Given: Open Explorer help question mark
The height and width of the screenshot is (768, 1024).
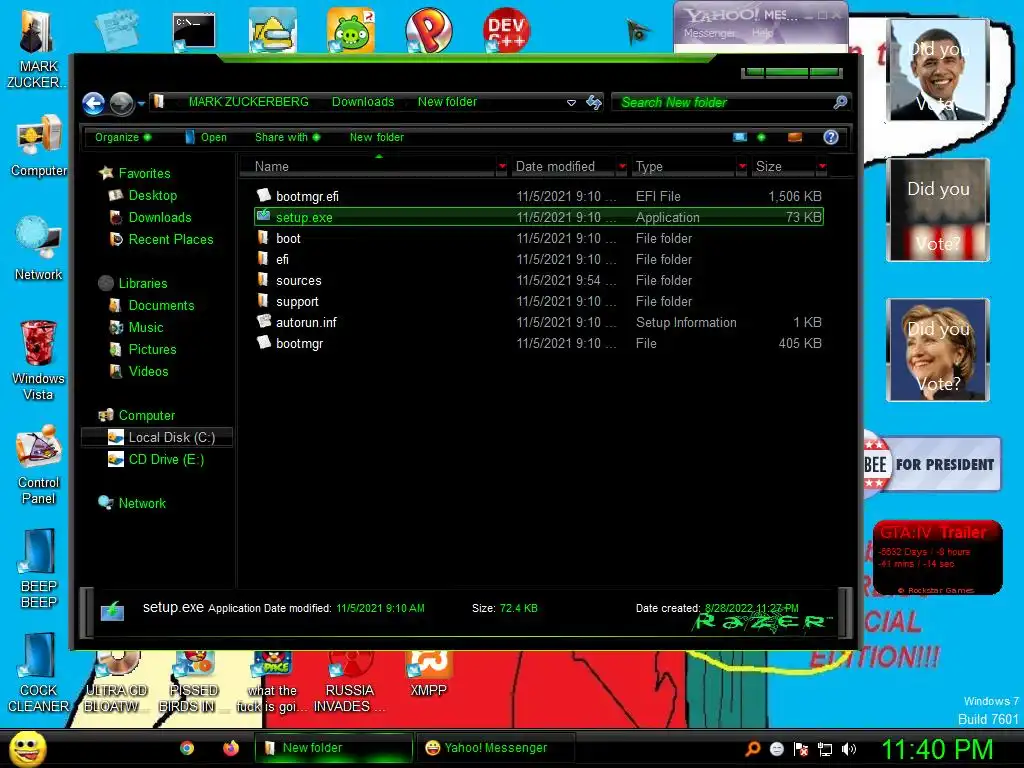Looking at the screenshot, I should (831, 137).
